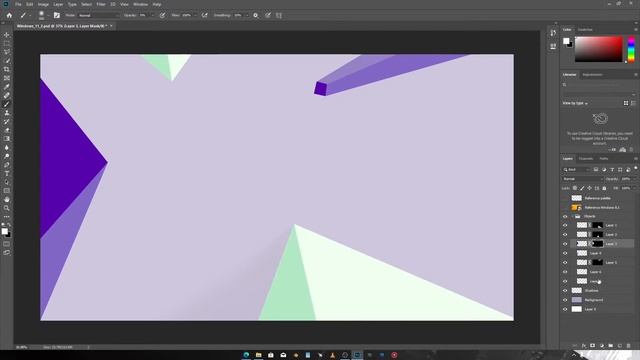
Task: Open the Image menu
Action: pos(43,4)
